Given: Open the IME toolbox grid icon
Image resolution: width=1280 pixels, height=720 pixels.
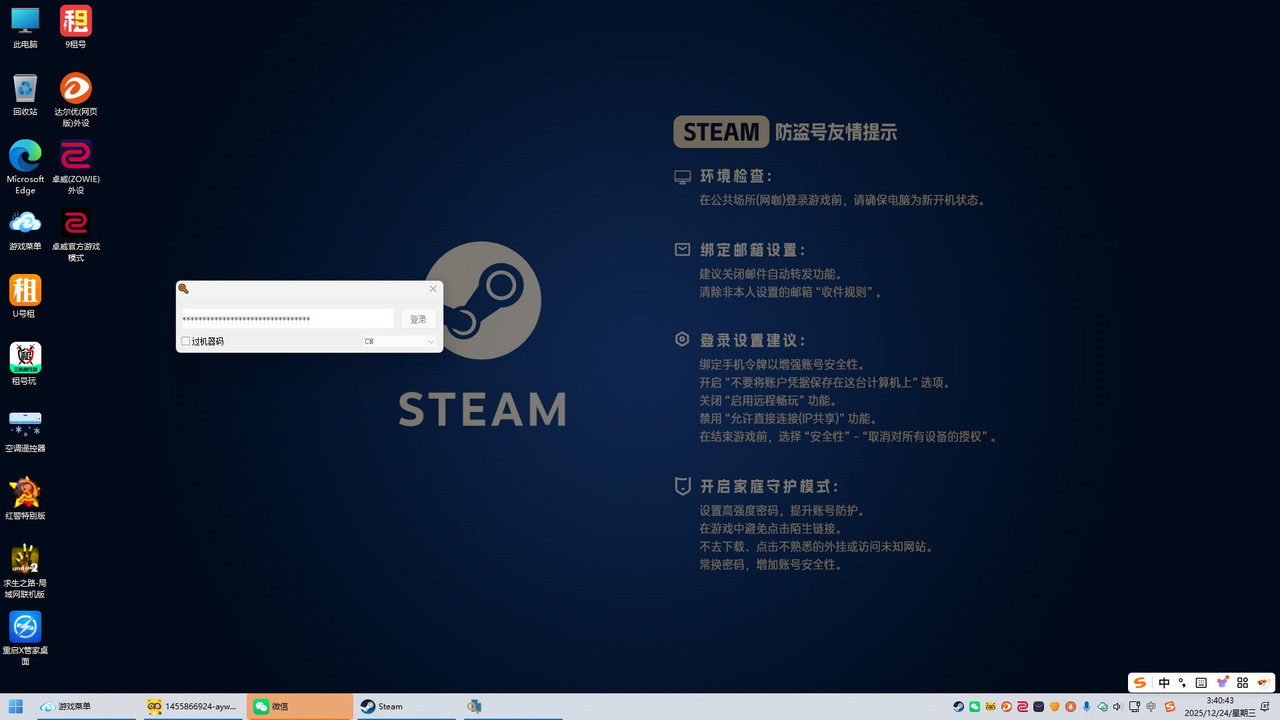Looking at the screenshot, I should tap(1242, 682).
